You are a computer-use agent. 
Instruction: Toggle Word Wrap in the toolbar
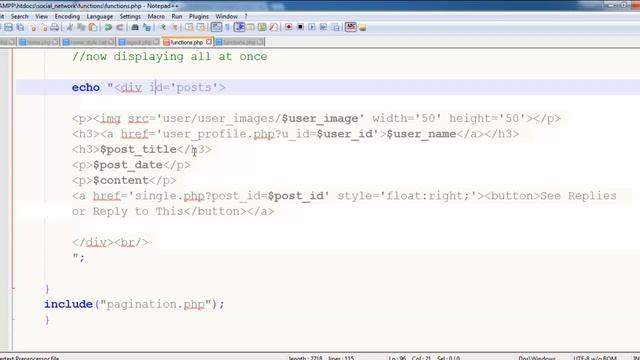[x=216, y=27]
